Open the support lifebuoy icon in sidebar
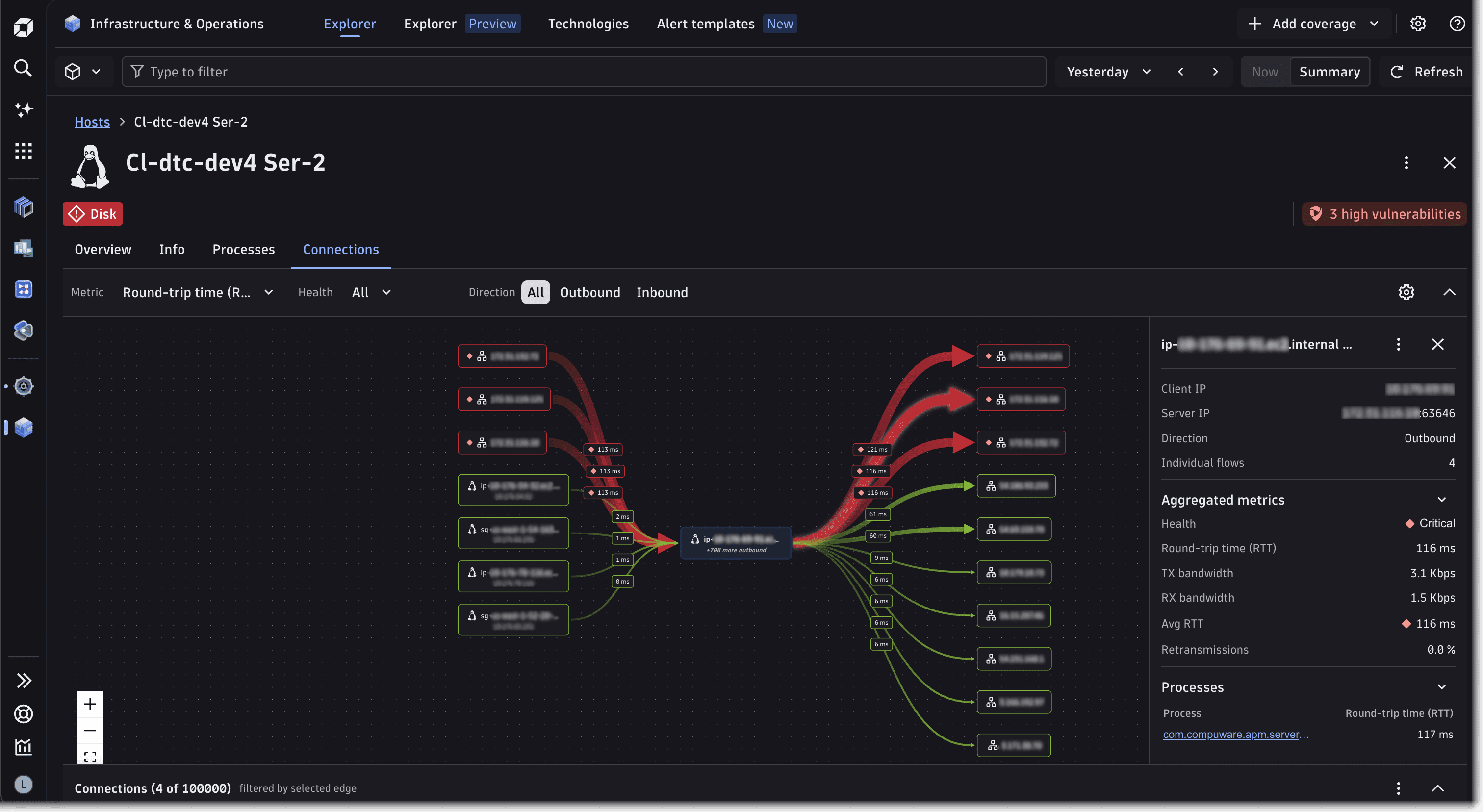 (x=23, y=714)
